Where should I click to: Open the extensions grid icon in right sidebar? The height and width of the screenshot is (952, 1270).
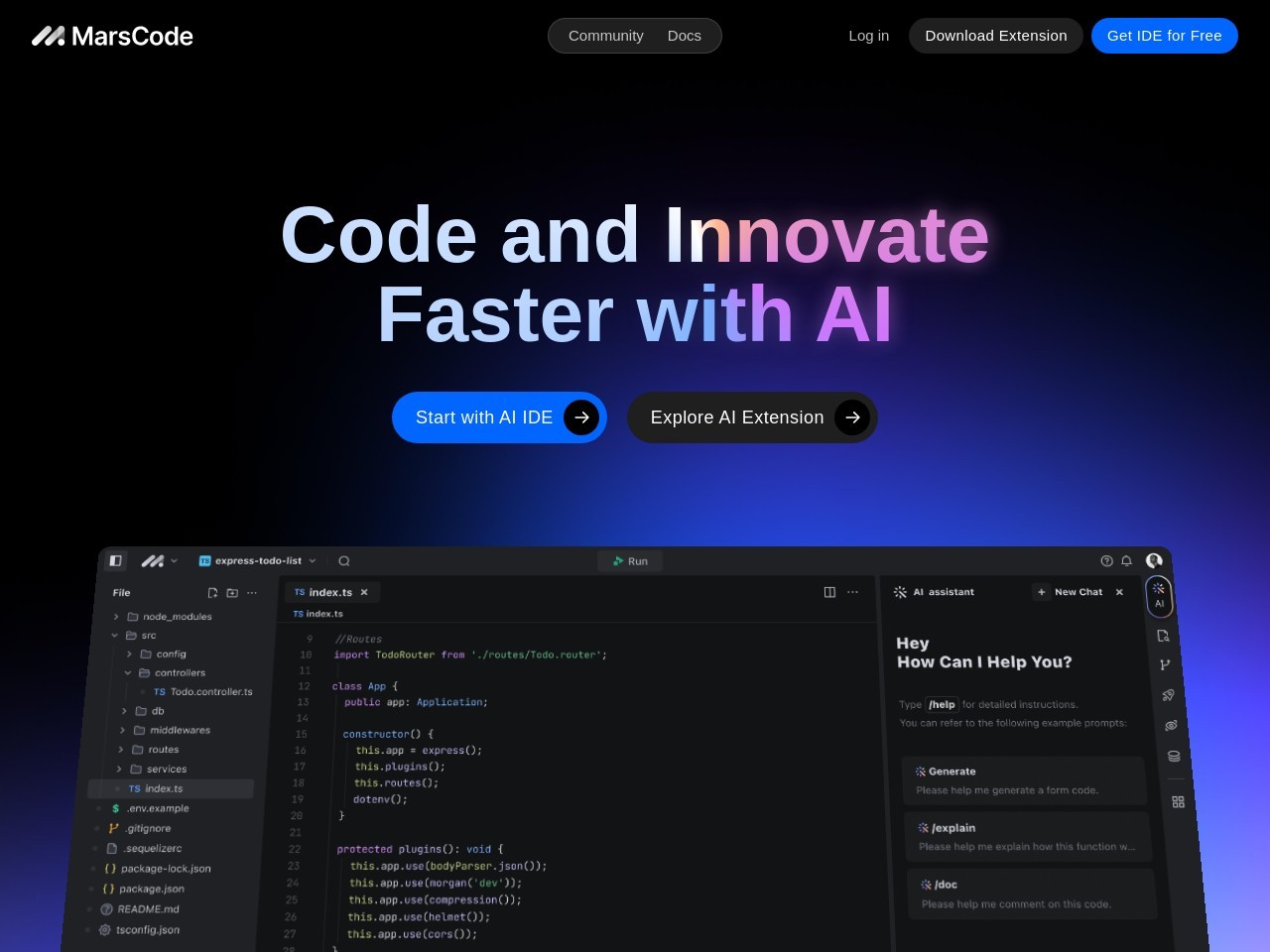click(x=1178, y=801)
